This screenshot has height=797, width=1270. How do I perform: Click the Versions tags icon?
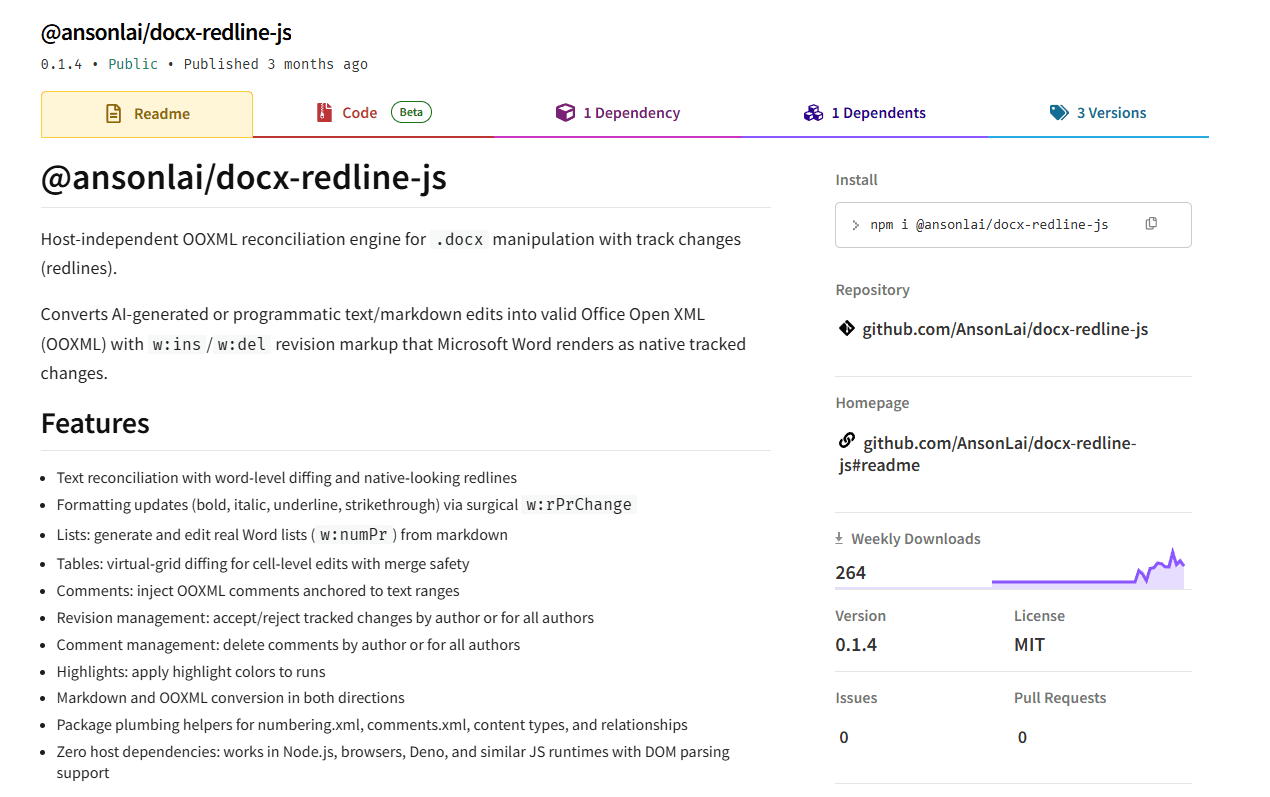tap(1059, 113)
